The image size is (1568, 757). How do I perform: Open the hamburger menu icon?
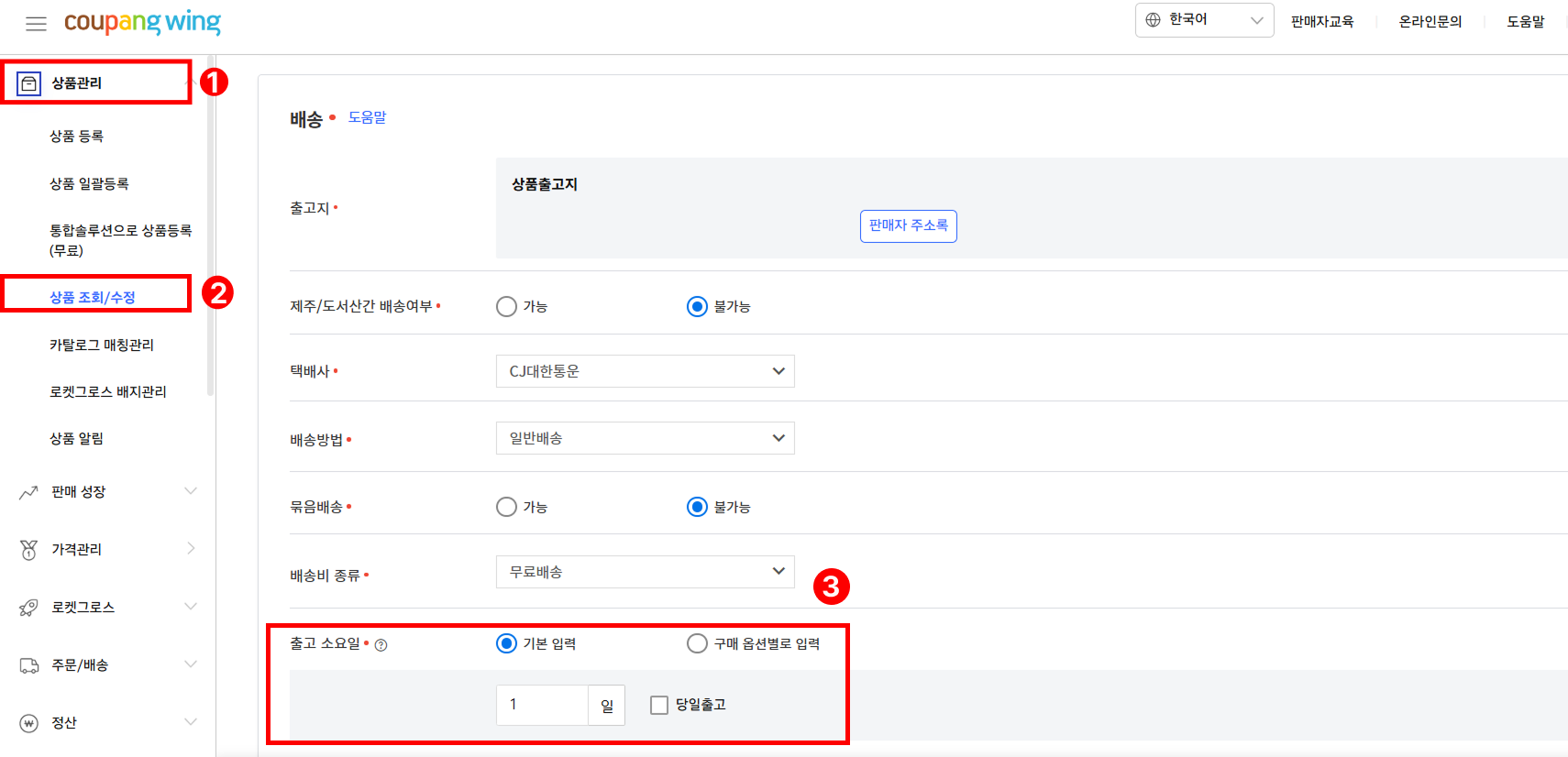(x=36, y=24)
